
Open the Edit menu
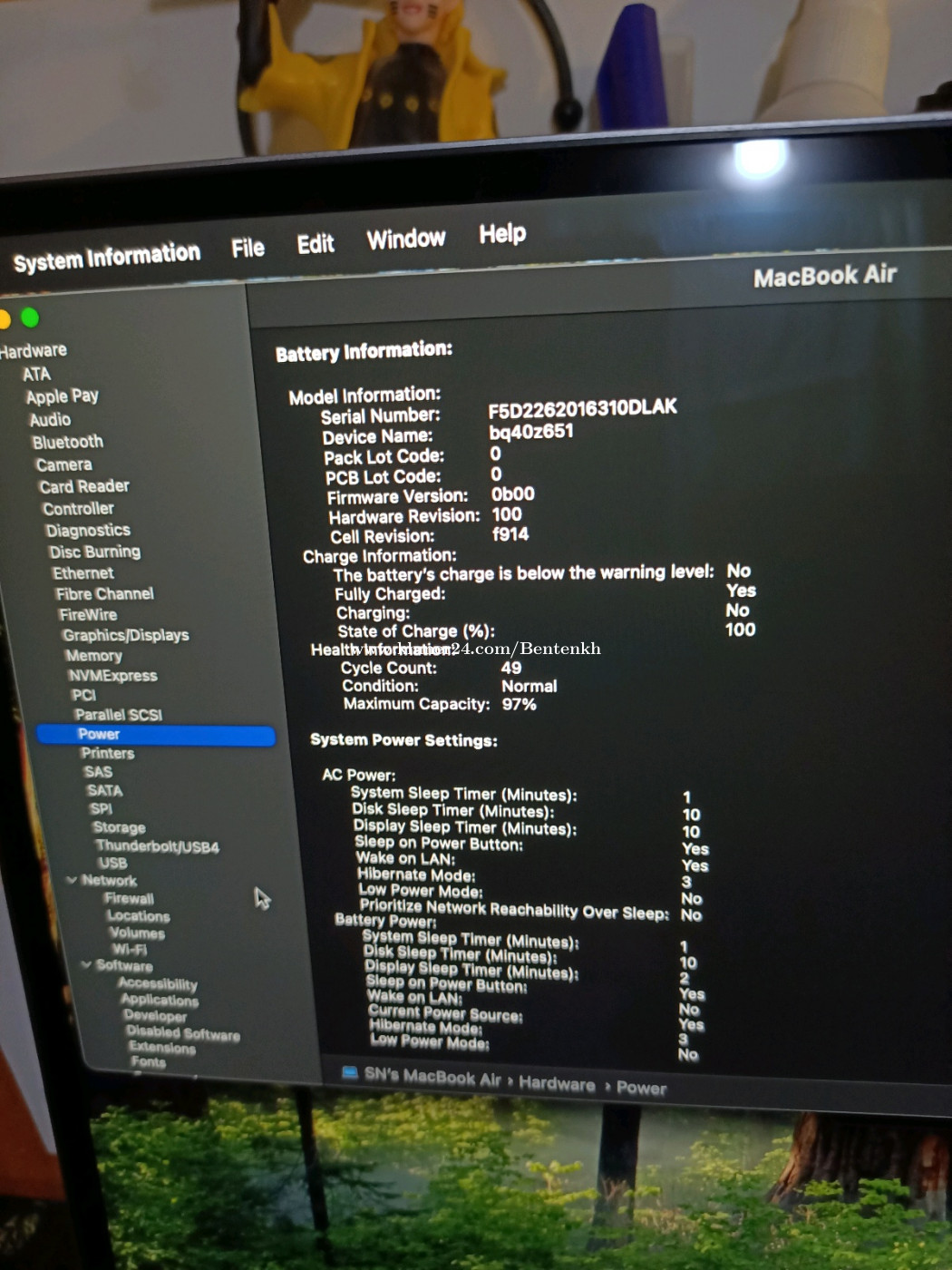pyautogui.click(x=316, y=244)
